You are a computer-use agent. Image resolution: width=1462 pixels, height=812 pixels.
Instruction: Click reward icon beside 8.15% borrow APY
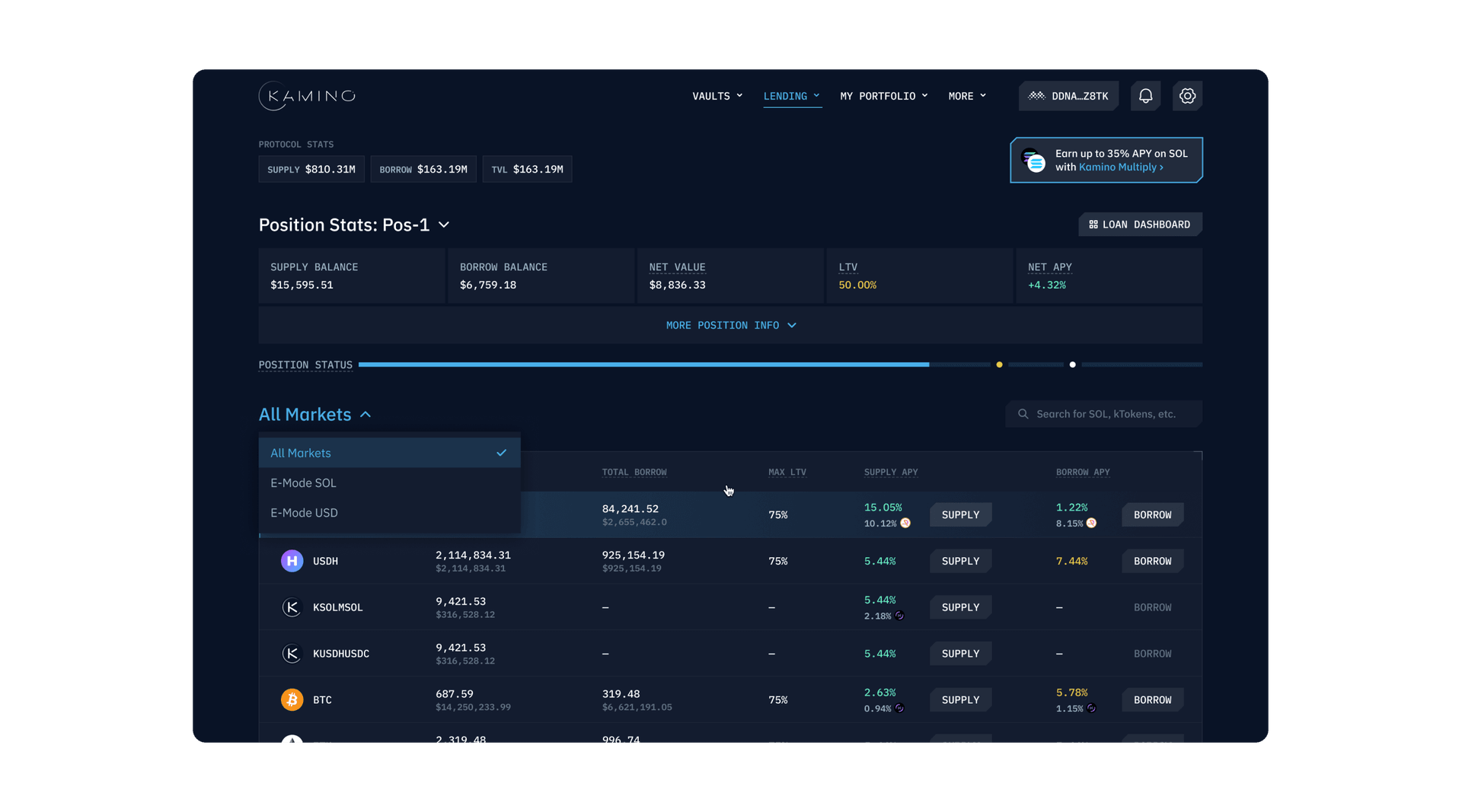pos(1091,523)
